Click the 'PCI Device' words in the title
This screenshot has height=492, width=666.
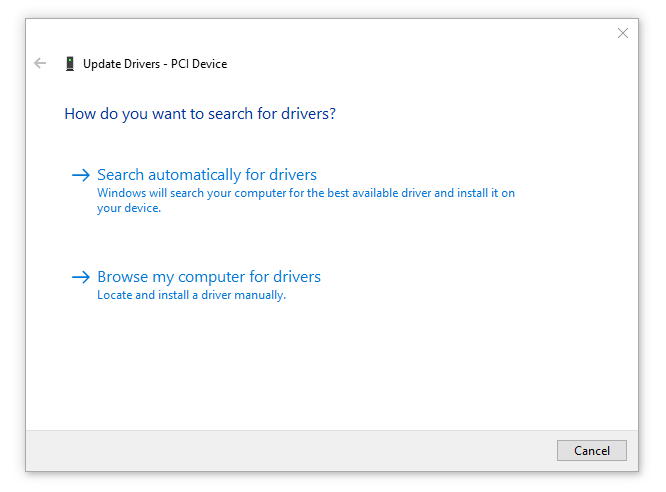[199, 64]
